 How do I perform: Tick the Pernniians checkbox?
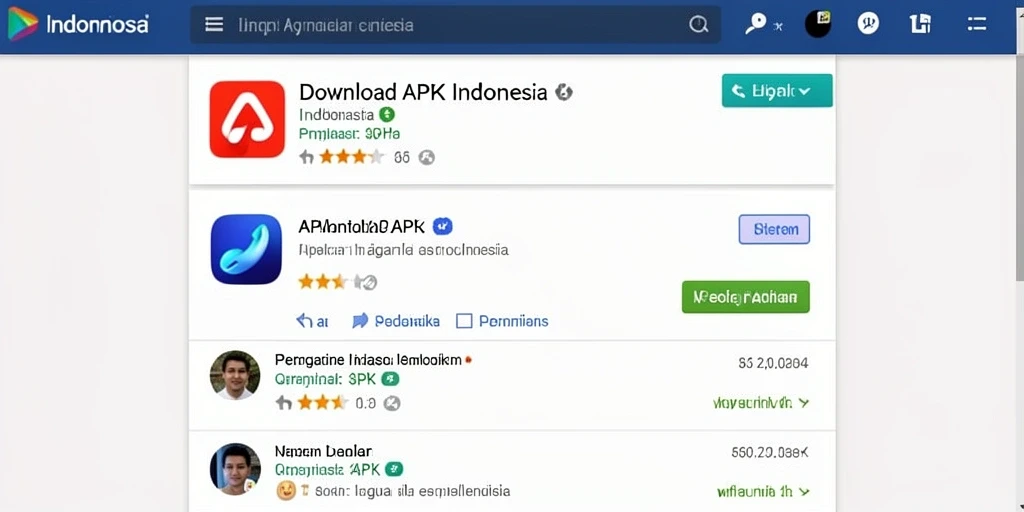(464, 321)
